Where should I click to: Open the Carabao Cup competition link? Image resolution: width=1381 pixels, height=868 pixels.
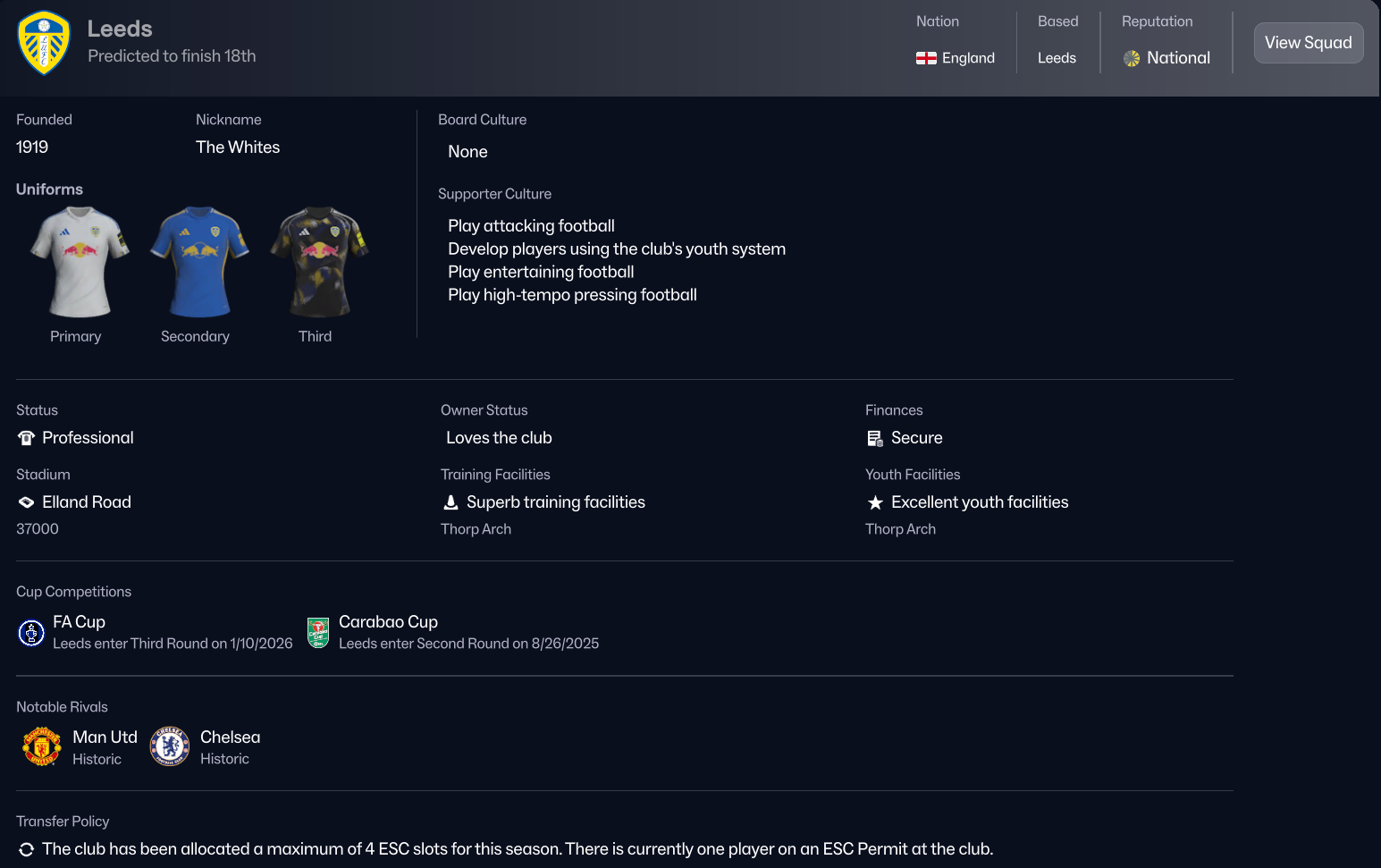click(388, 622)
